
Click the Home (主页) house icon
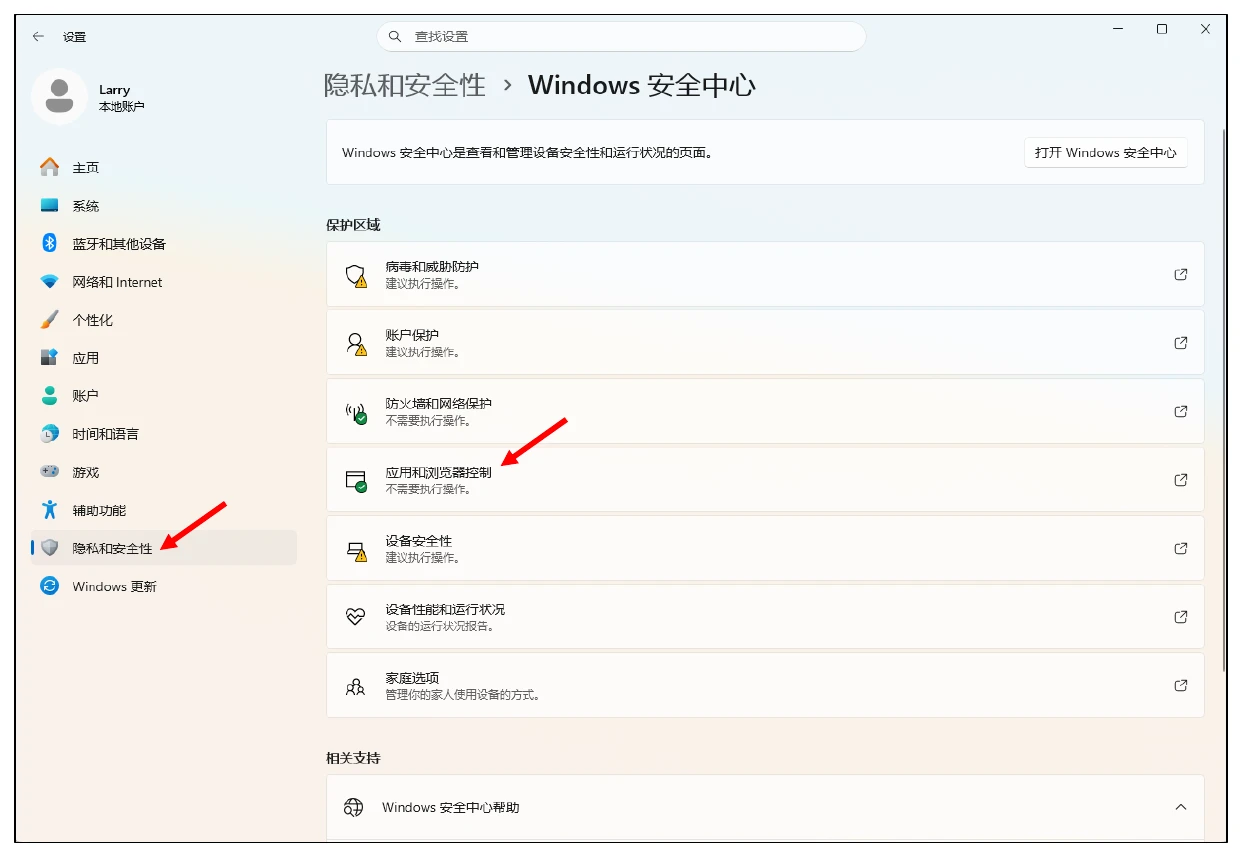50,167
